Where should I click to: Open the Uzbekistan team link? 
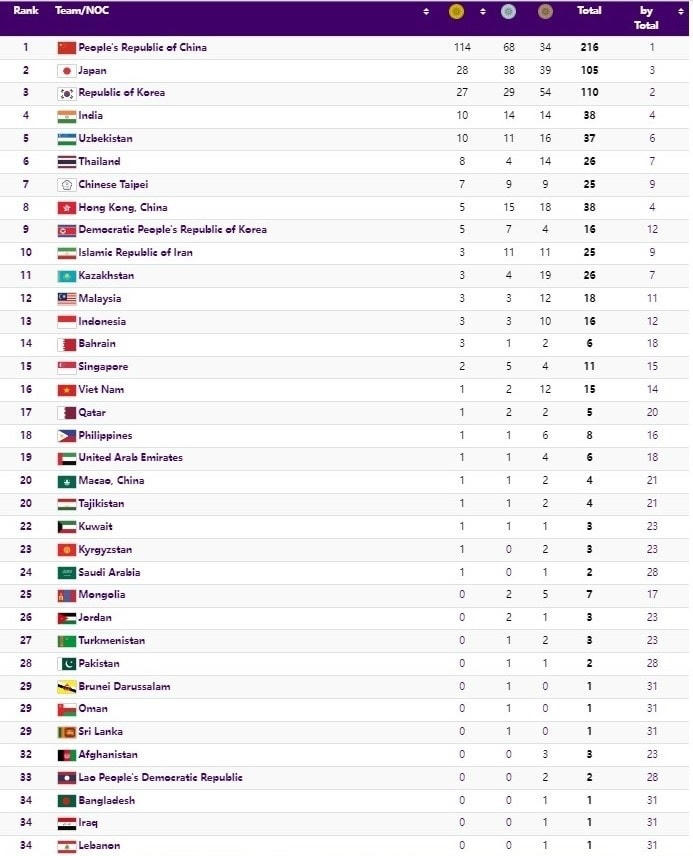coord(105,139)
